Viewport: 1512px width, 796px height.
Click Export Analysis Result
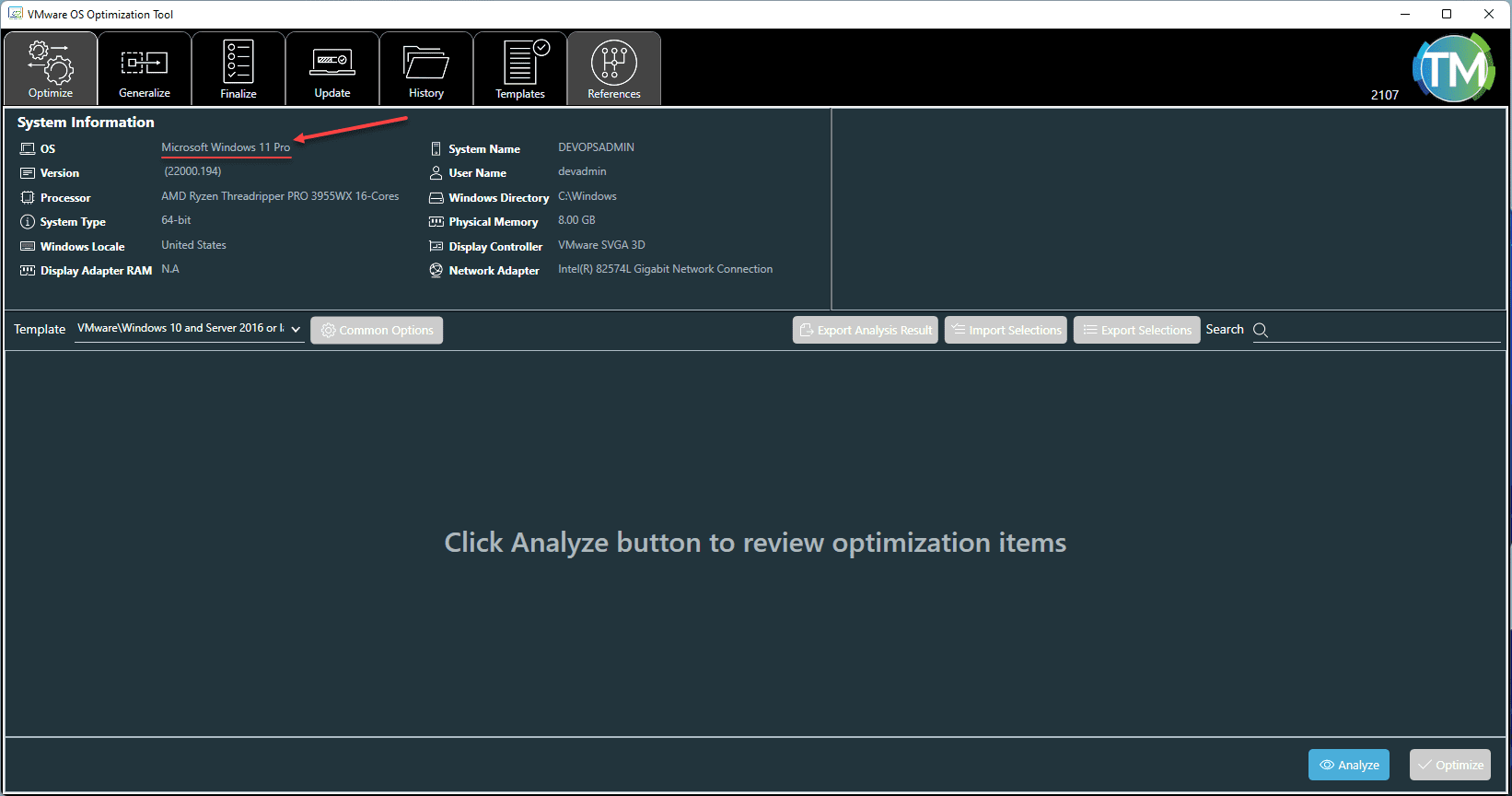(x=866, y=330)
